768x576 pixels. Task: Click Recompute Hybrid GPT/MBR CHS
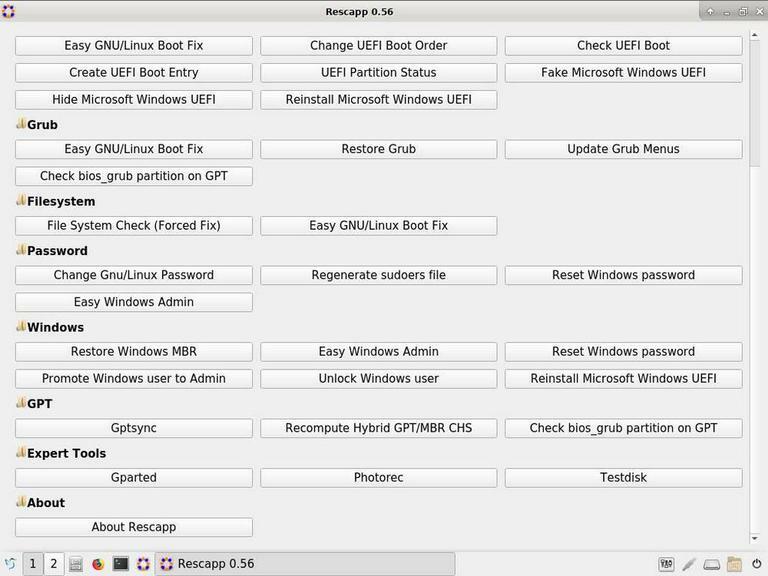pyautogui.click(x=379, y=428)
